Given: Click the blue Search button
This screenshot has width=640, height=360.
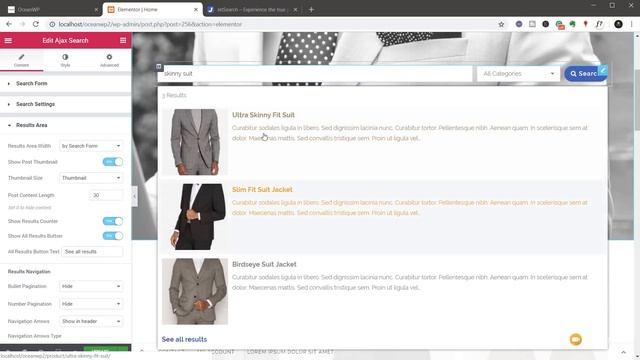Looking at the screenshot, I should (x=585, y=73).
